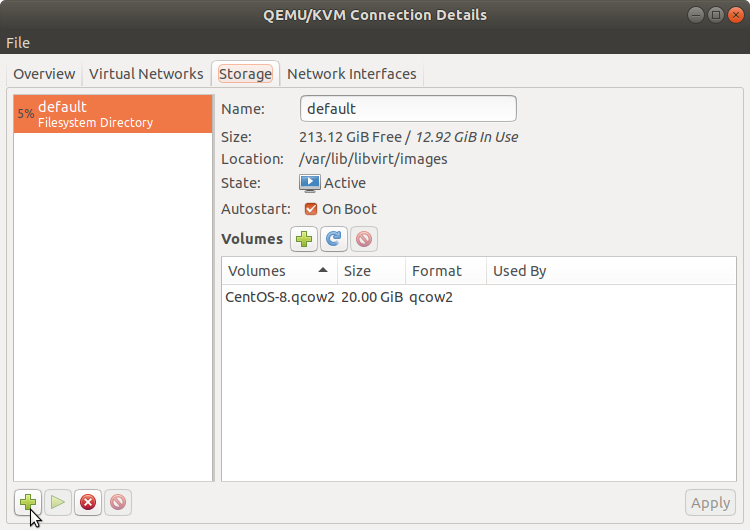Click the 213.12 GiB Free size text
This screenshot has width=750, height=530.
tap(351, 137)
